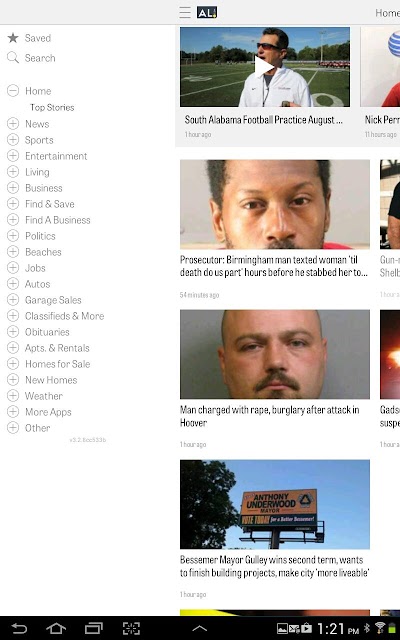Tap the AL logo icon
The width and height of the screenshot is (400, 640).
coord(207,13)
